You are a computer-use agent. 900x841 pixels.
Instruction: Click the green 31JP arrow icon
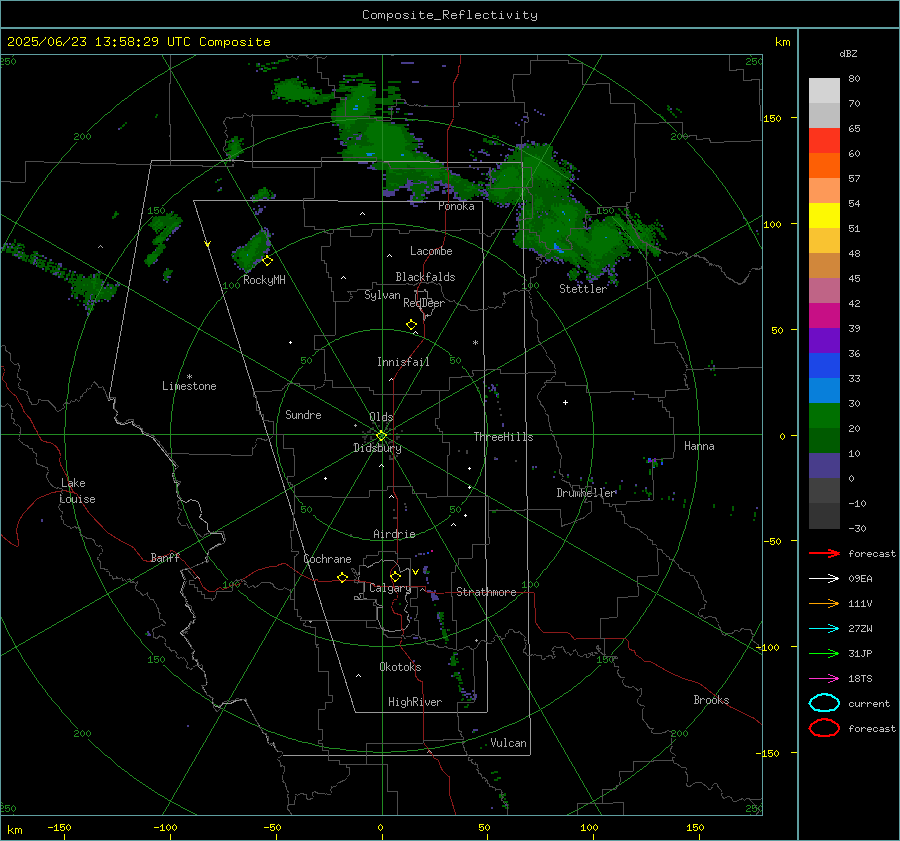pos(824,653)
